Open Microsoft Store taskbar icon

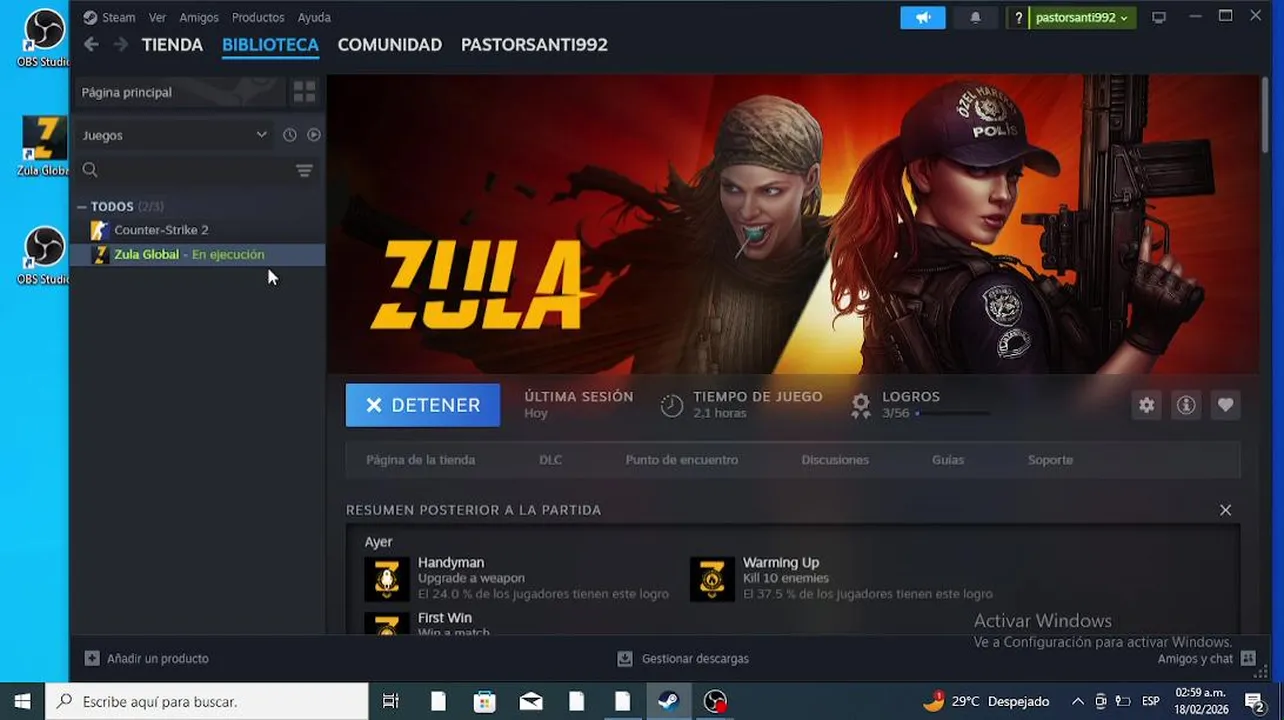coord(484,701)
